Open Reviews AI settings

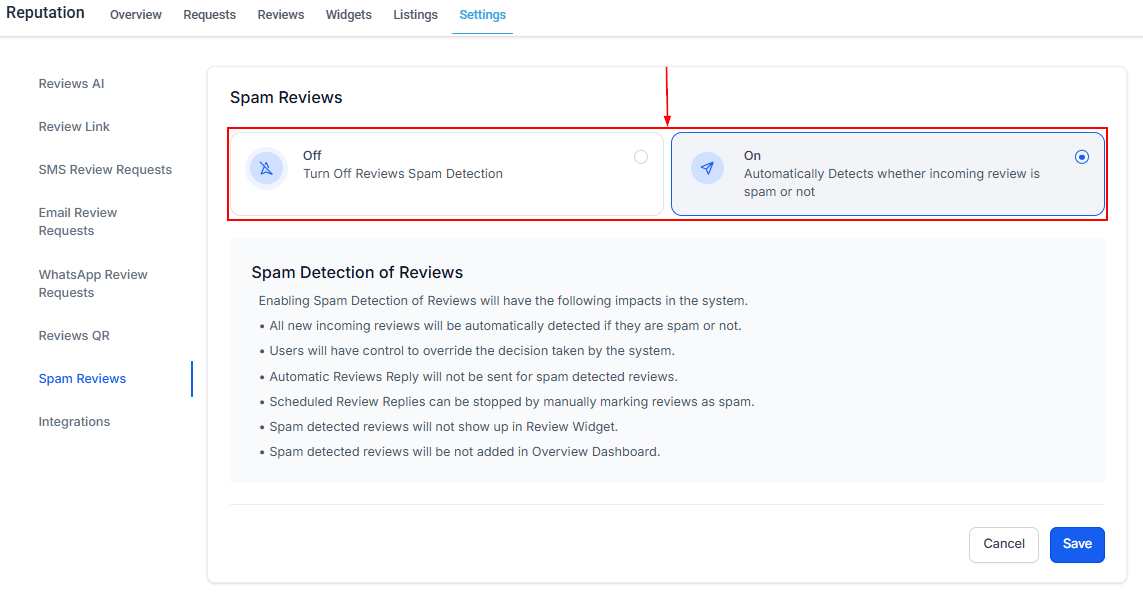pos(71,84)
